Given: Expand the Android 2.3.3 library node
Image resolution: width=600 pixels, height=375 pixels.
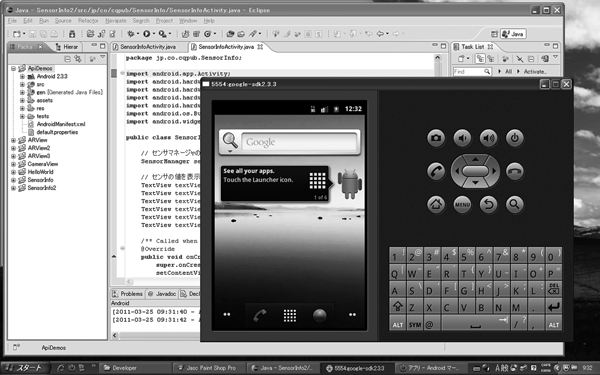Looking at the screenshot, I should [x=23, y=77].
